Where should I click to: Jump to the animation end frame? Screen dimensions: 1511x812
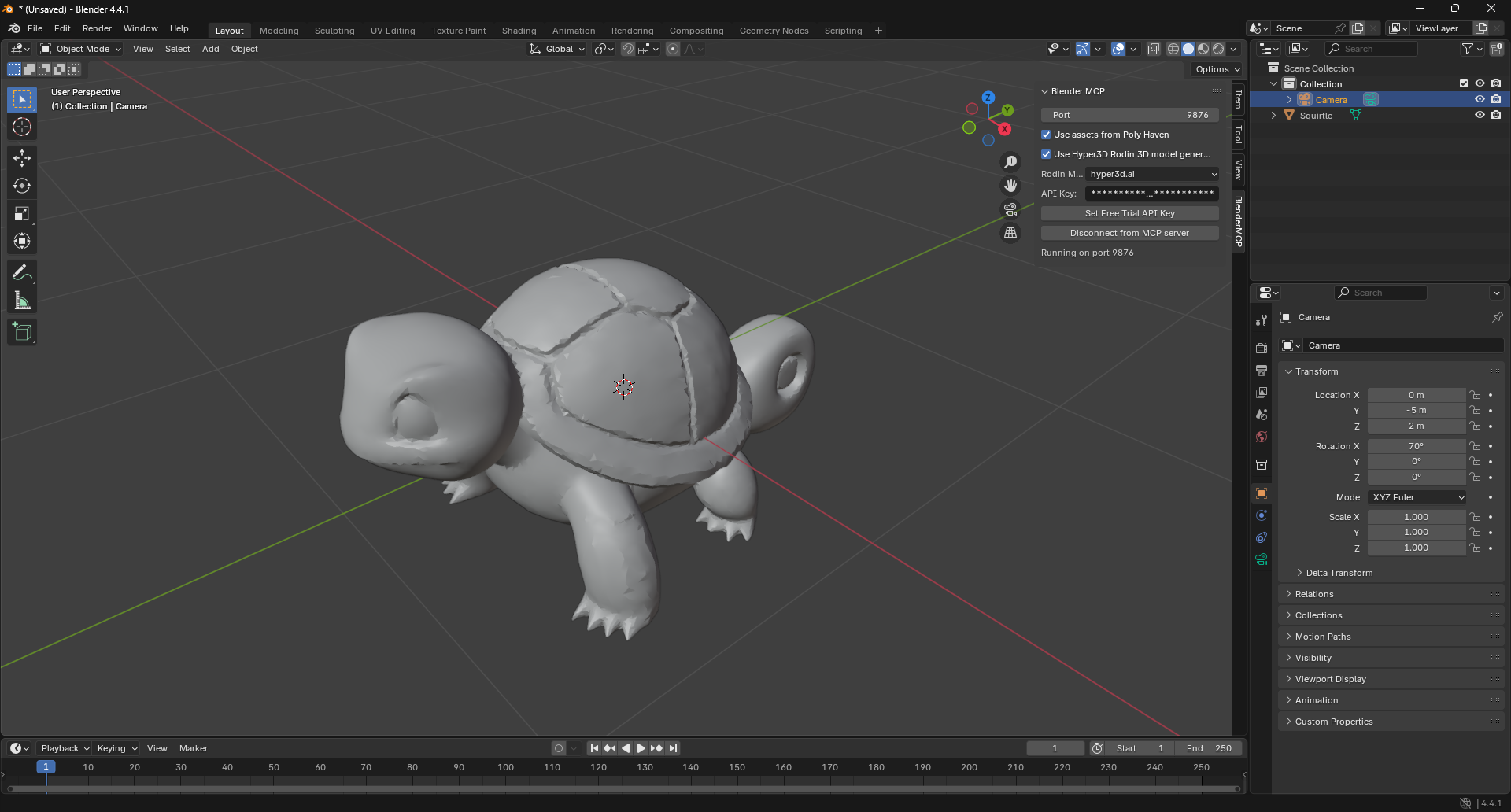pyautogui.click(x=673, y=748)
